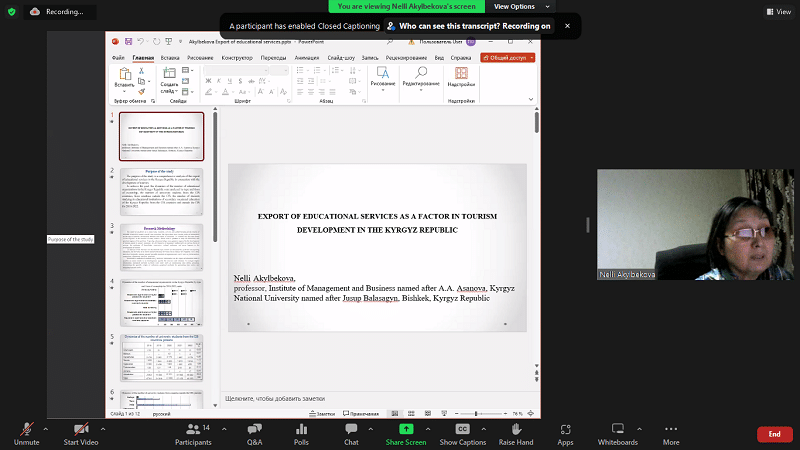Toggle Show Captions
This screenshot has height=450, width=800.
[x=462, y=428]
